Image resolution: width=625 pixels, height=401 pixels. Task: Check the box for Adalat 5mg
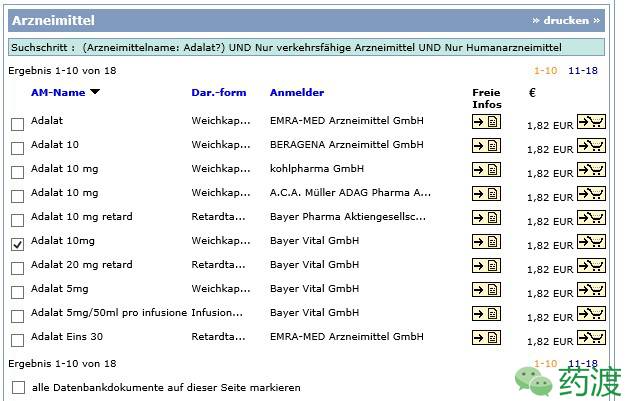tap(17, 292)
